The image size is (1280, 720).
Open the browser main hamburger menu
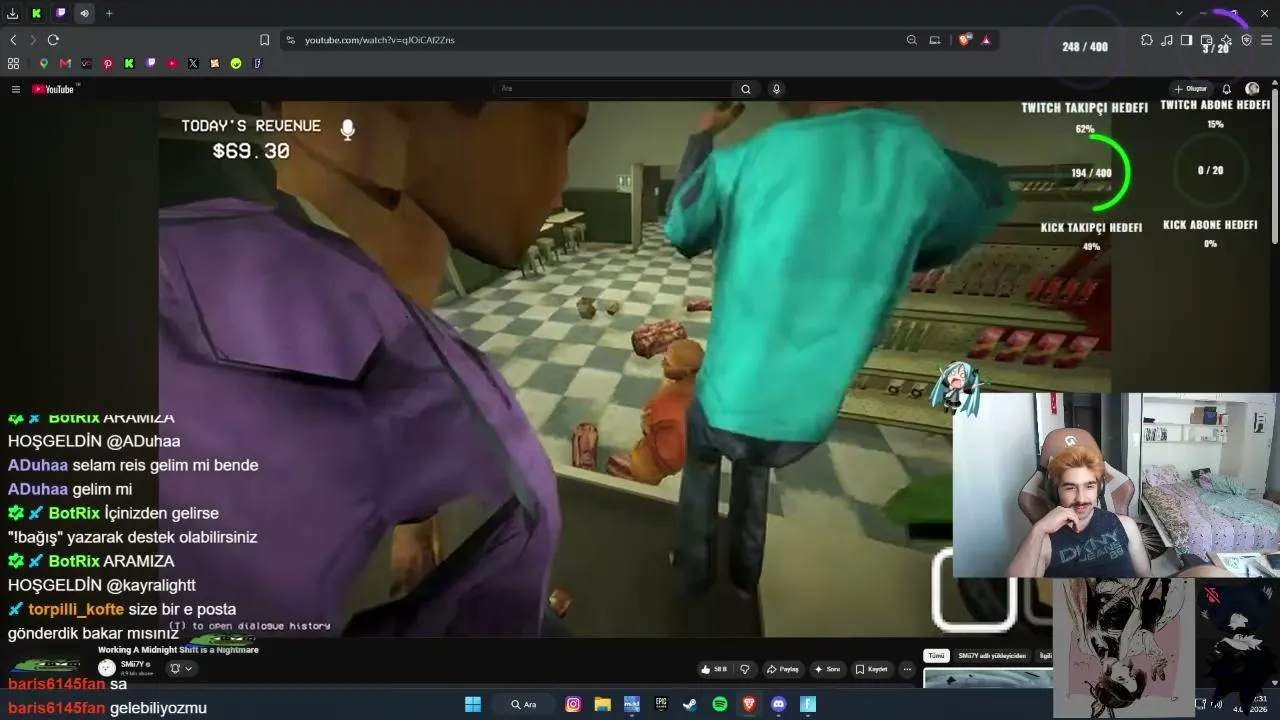[x=1267, y=40]
